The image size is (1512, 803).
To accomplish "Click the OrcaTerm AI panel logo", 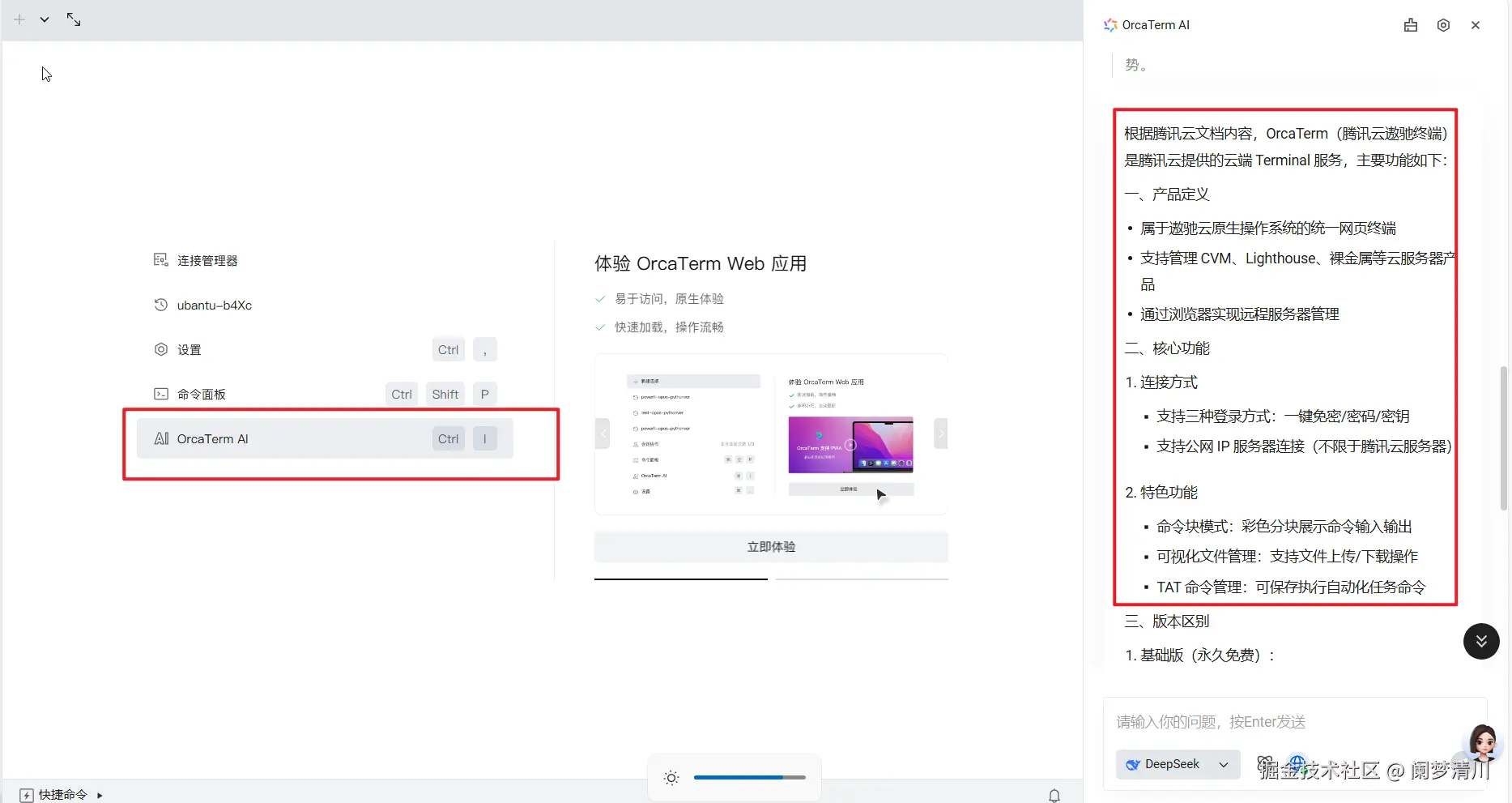I will tap(1110, 25).
